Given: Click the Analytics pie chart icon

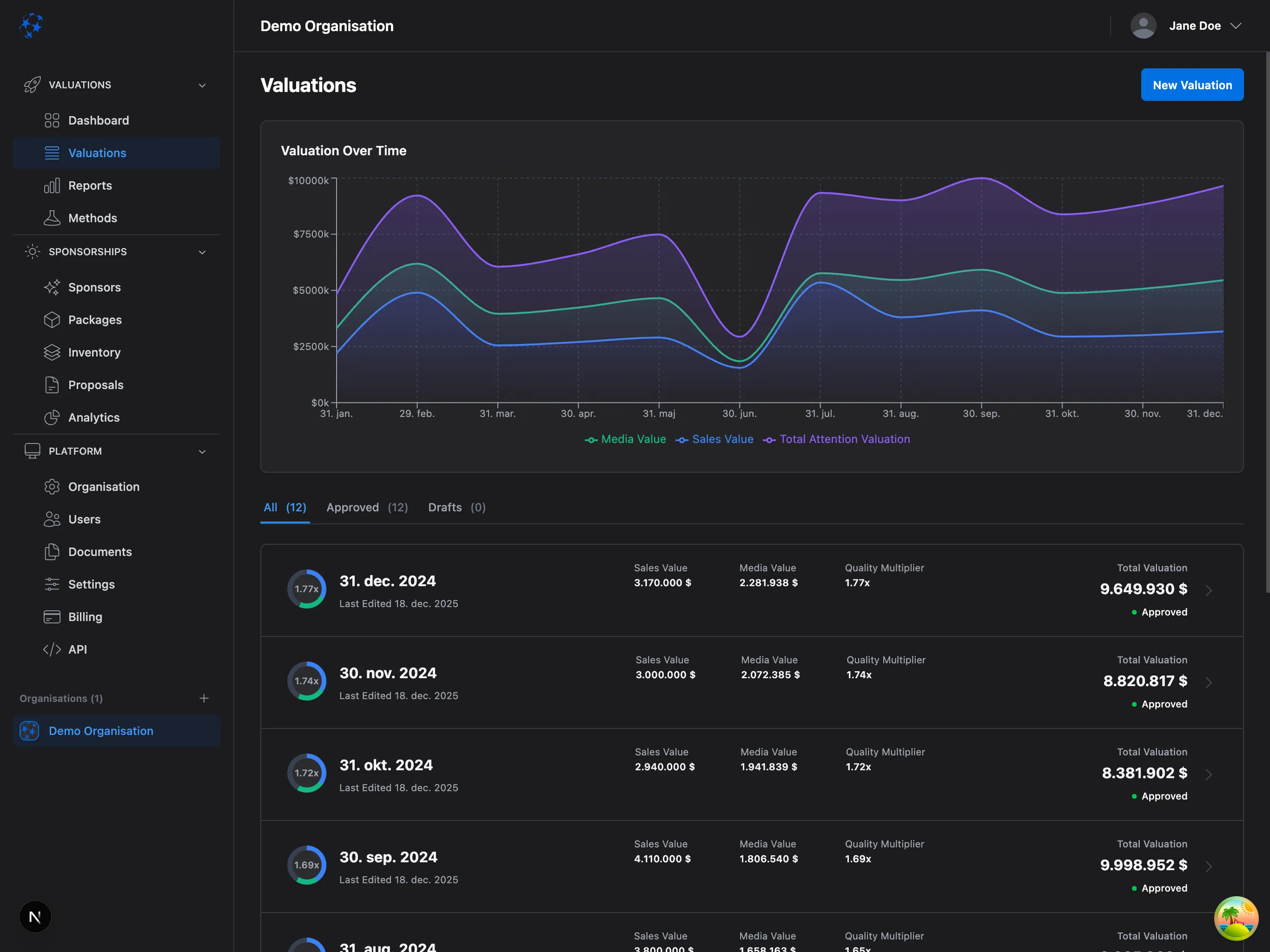Looking at the screenshot, I should [x=52, y=417].
